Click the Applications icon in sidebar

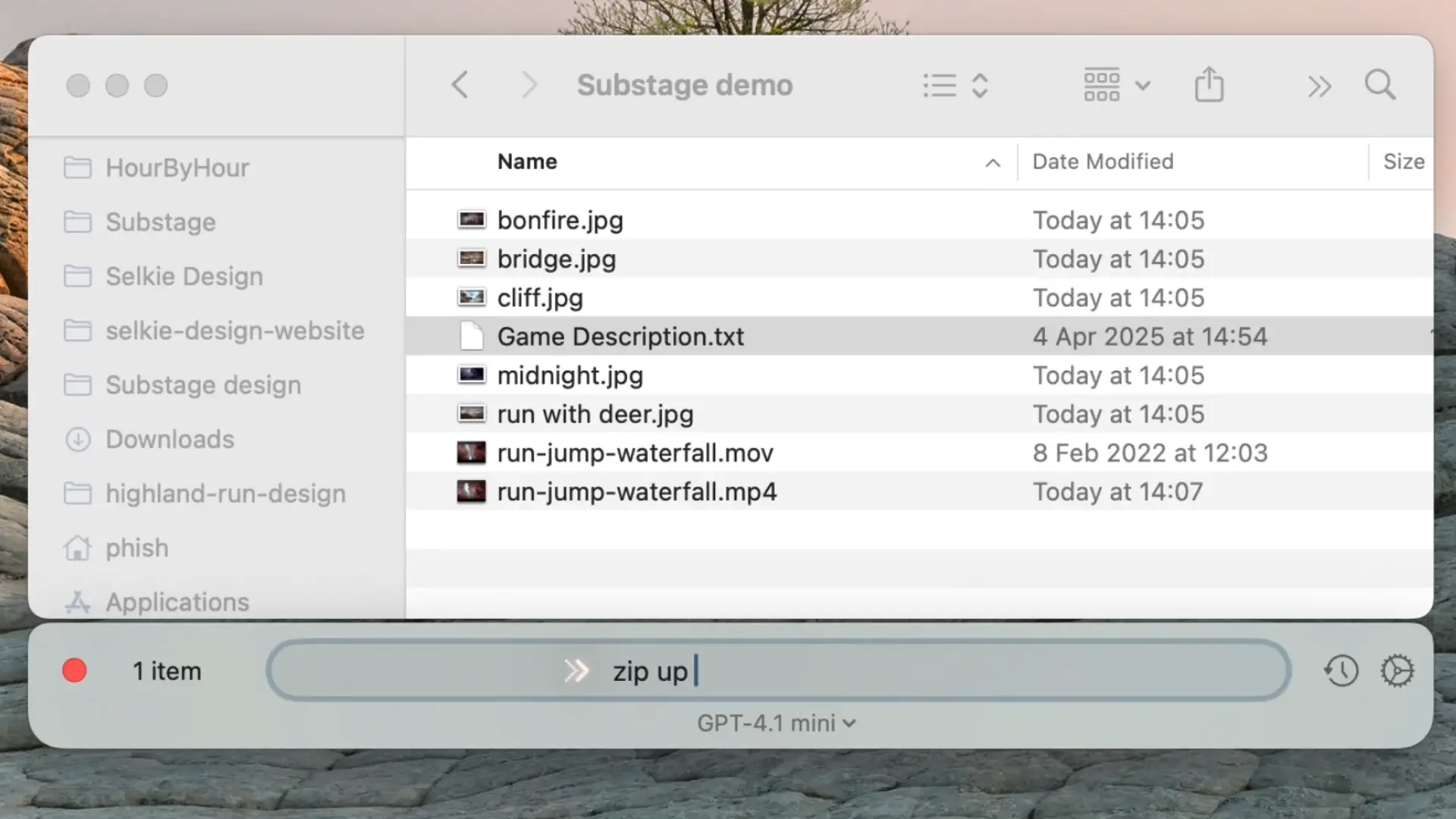[x=77, y=602]
